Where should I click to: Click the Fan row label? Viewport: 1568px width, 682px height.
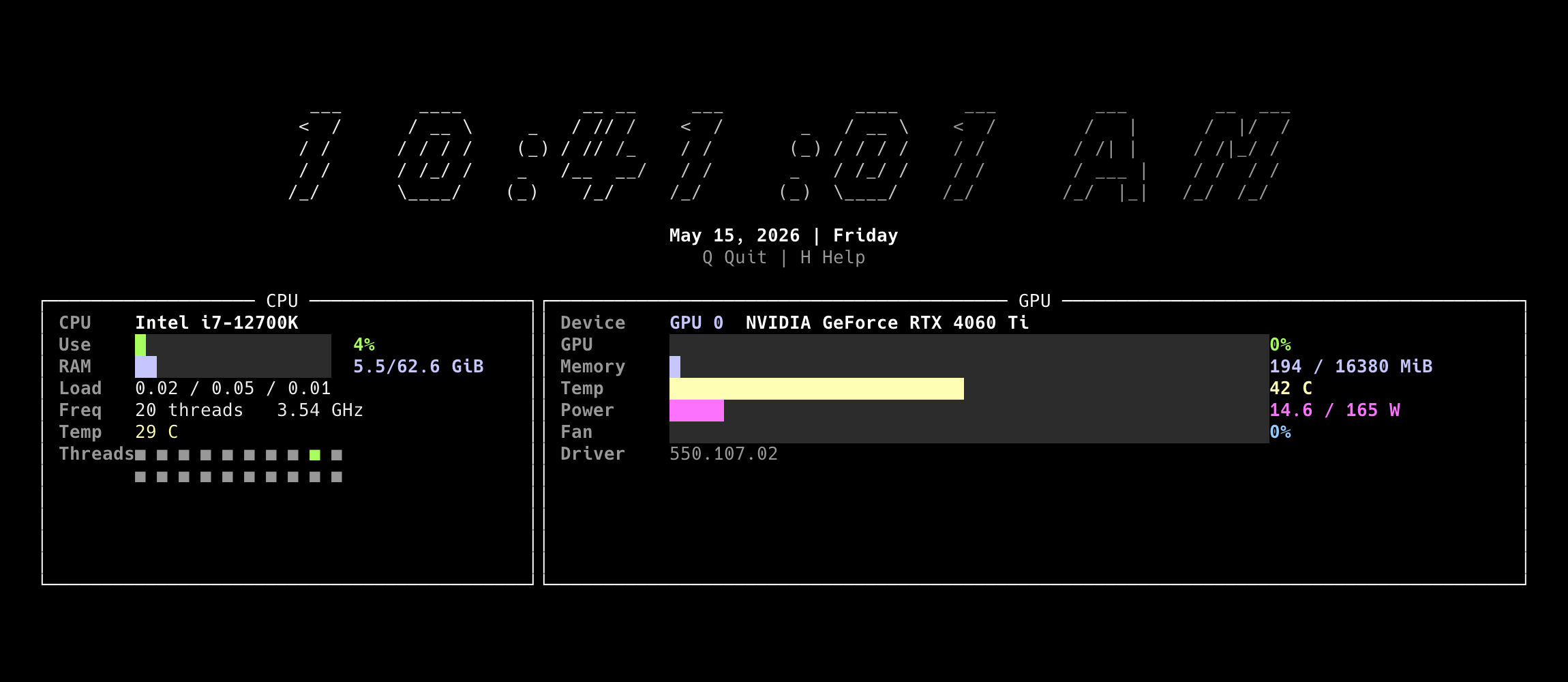576,432
